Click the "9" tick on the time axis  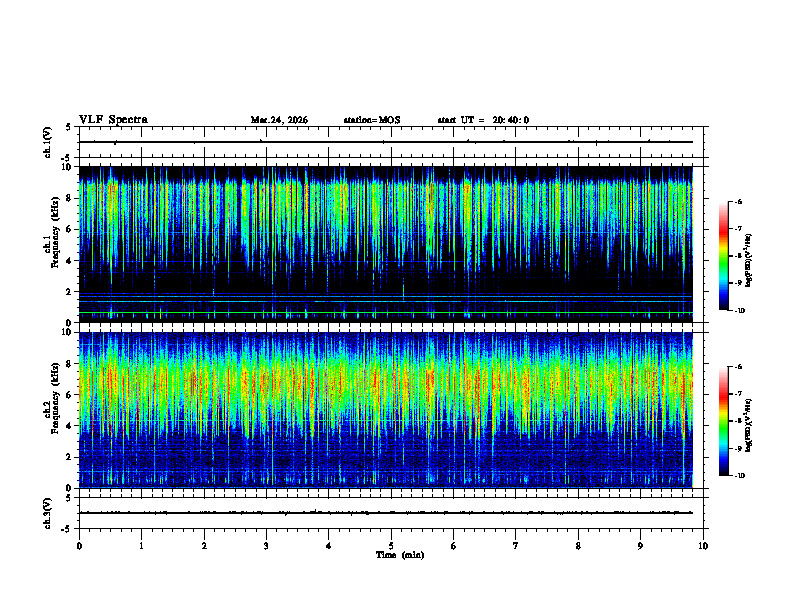pos(640,546)
